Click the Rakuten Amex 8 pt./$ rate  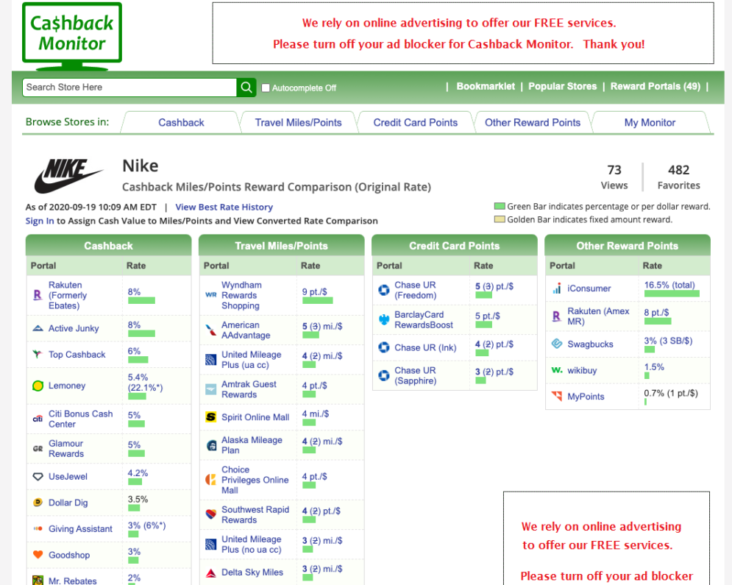point(656,312)
